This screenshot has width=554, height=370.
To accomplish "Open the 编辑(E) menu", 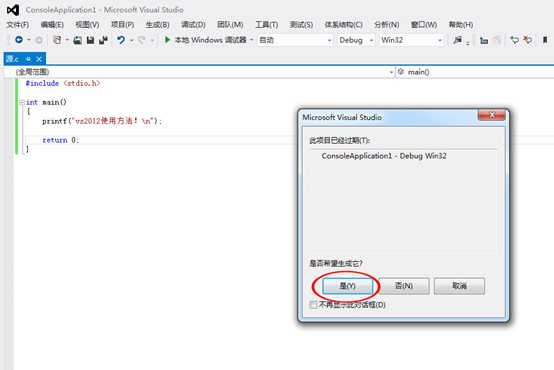I will pyautogui.click(x=52, y=25).
